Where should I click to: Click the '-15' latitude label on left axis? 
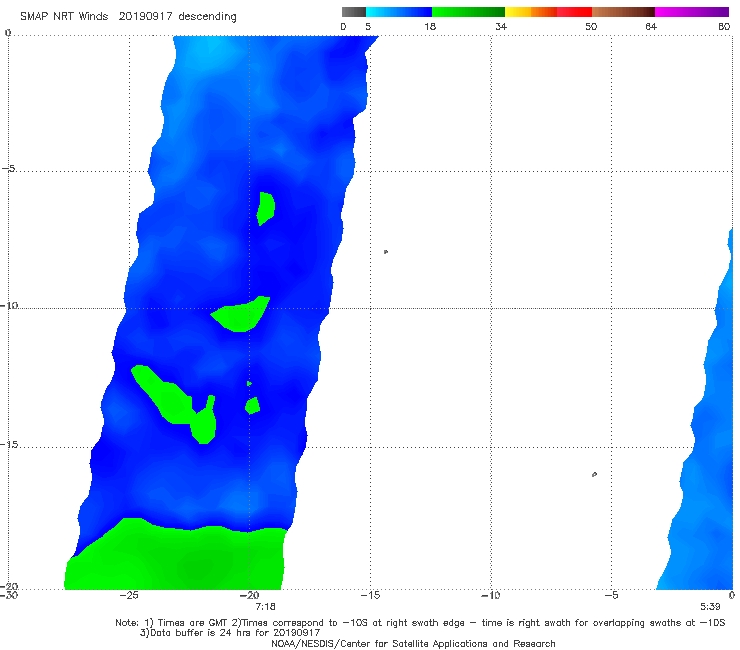(x=9, y=445)
